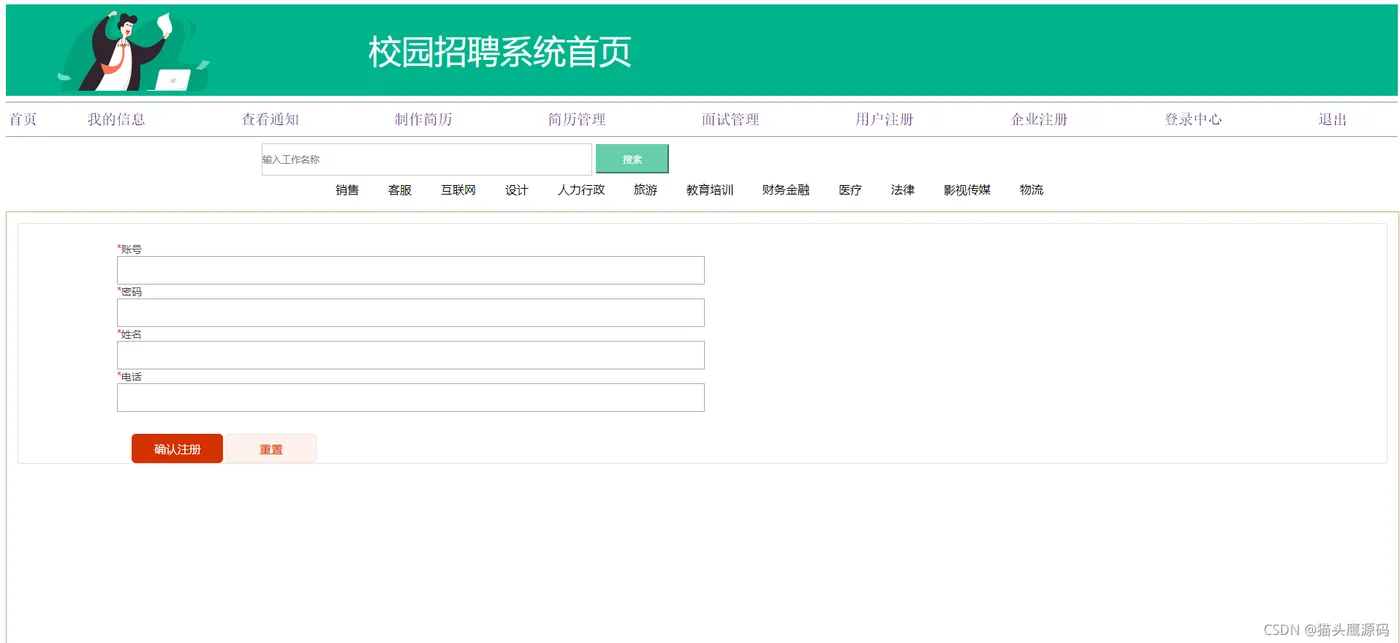This screenshot has height=643, width=1400.
Task: Browse 互联网 internet jobs
Action: point(457,190)
